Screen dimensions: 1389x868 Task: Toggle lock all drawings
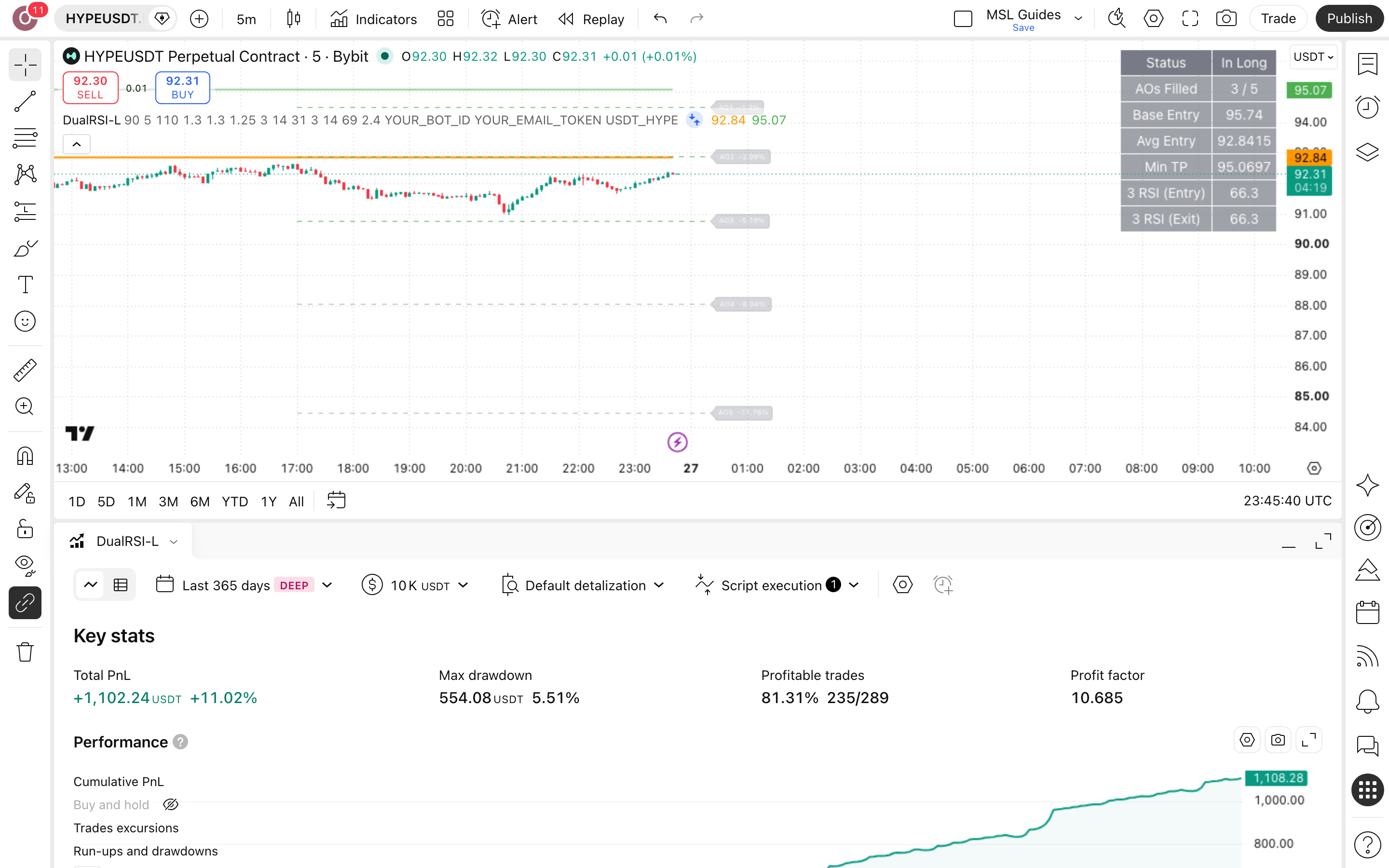click(25, 529)
